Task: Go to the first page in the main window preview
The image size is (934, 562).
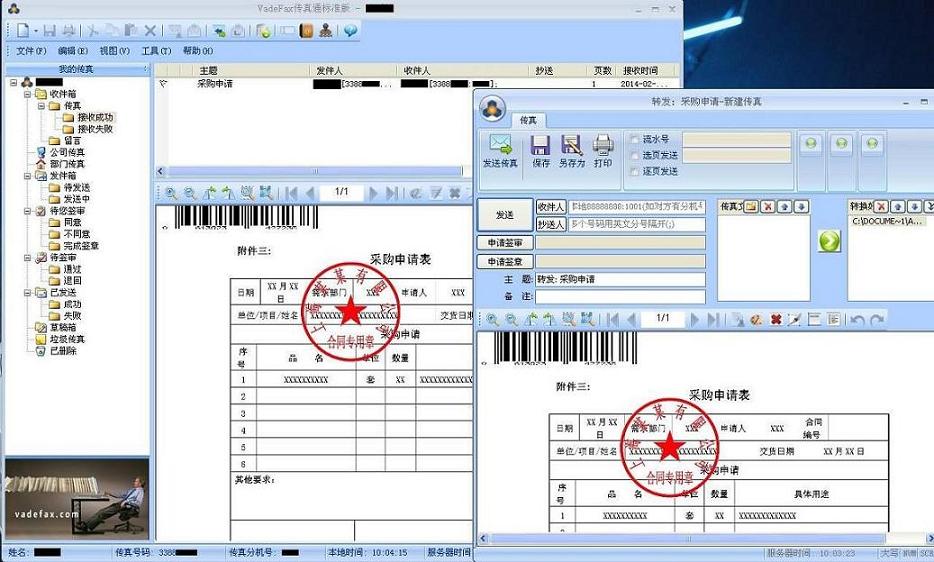Action: point(291,192)
